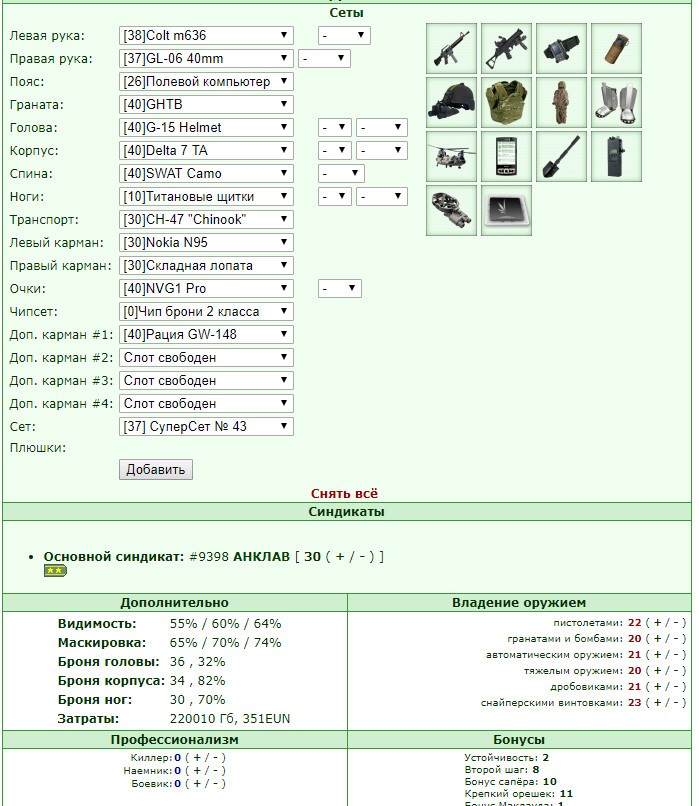The height and width of the screenshot is (806, 699).
Task: Open the extra pocket #4 dropdown
Action: tap(206, 404)
